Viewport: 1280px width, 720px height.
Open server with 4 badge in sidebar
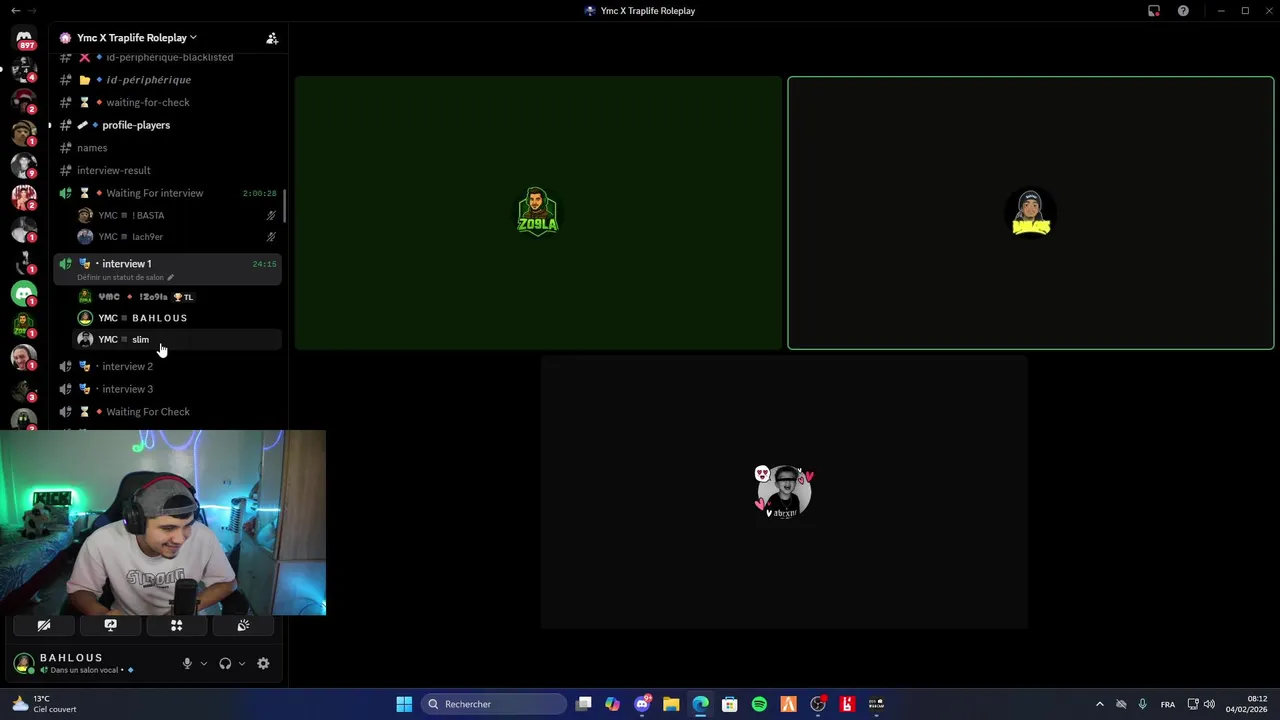[x=24, y=68]
